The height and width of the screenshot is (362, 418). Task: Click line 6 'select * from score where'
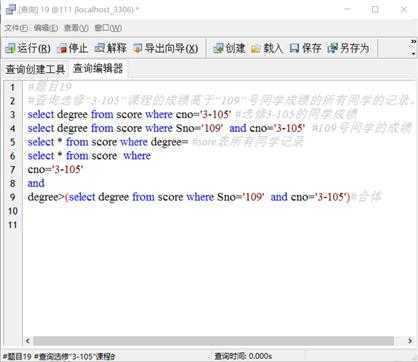tap(89, 156)
